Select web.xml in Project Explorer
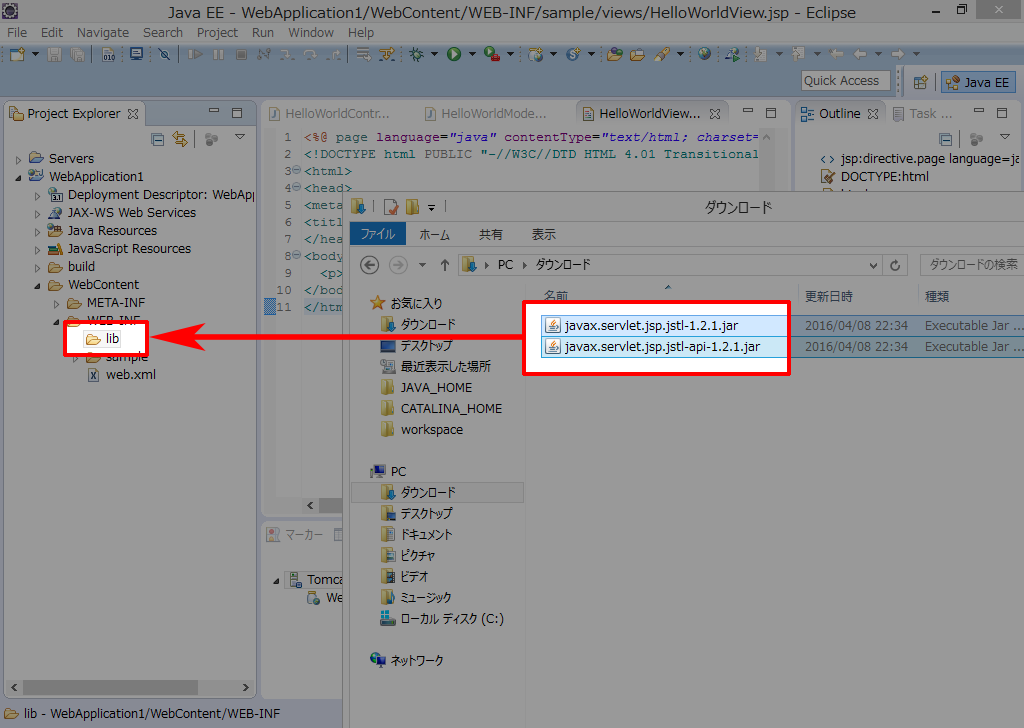 pos(122,375)
